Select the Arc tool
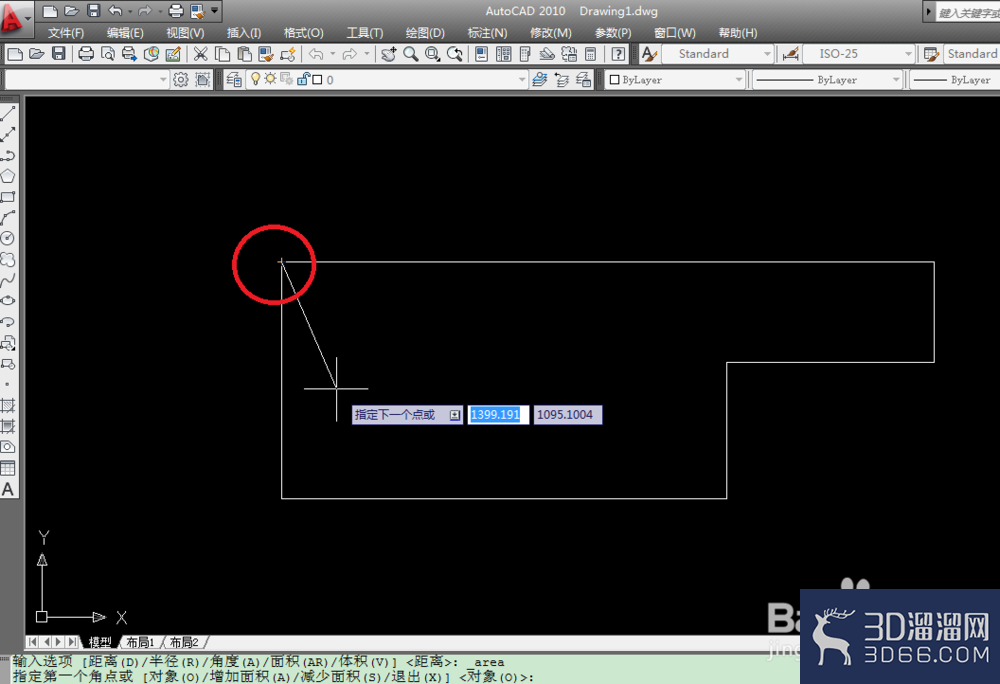This screenshot has height=684, width=1000. point(8,218)
